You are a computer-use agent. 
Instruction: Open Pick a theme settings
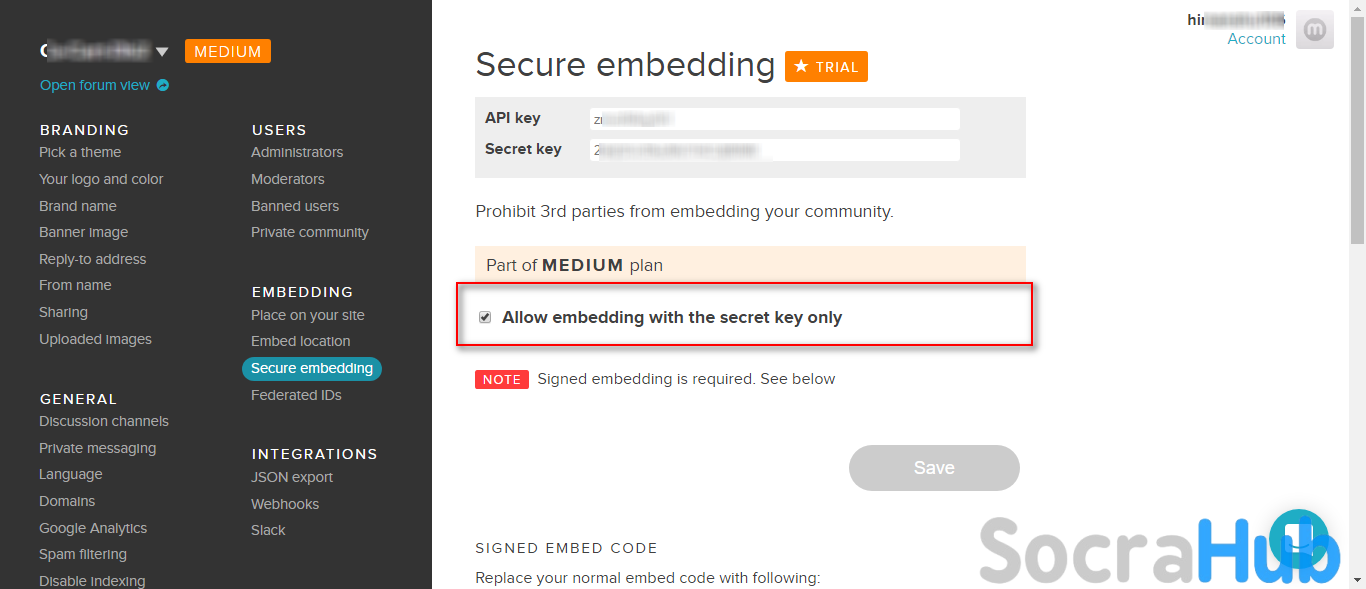80,152
